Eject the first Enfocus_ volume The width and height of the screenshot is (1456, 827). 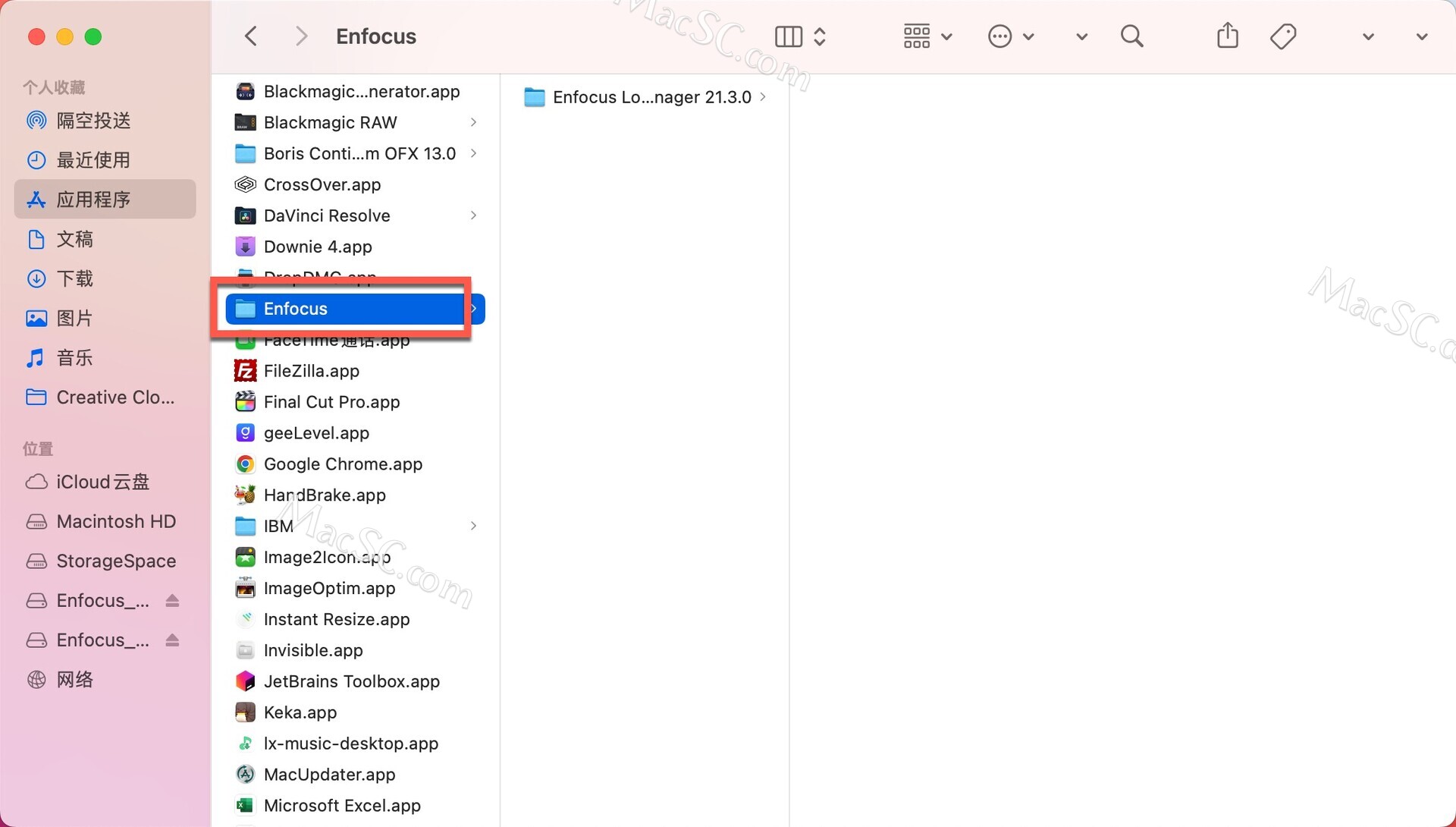click(x=172, y=600)
